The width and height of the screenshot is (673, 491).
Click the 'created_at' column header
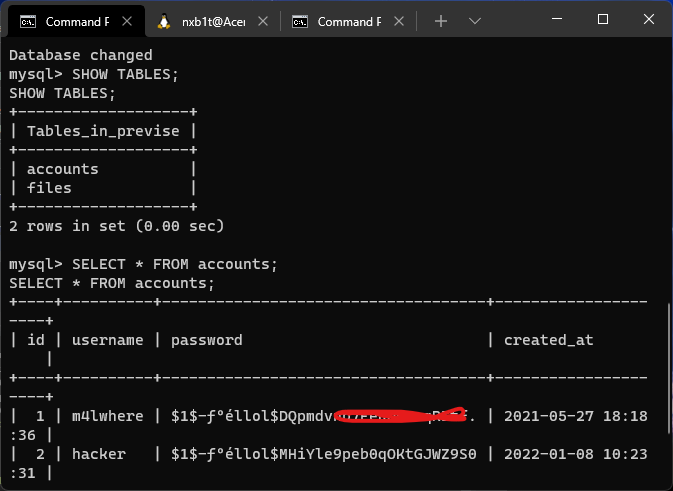pyautogui.click(x=548, y=340)
